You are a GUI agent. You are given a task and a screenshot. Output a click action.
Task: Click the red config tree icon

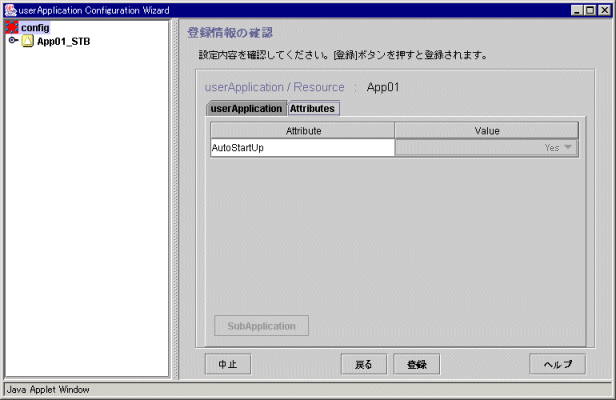pyautogui.click(x=12, y=28)
